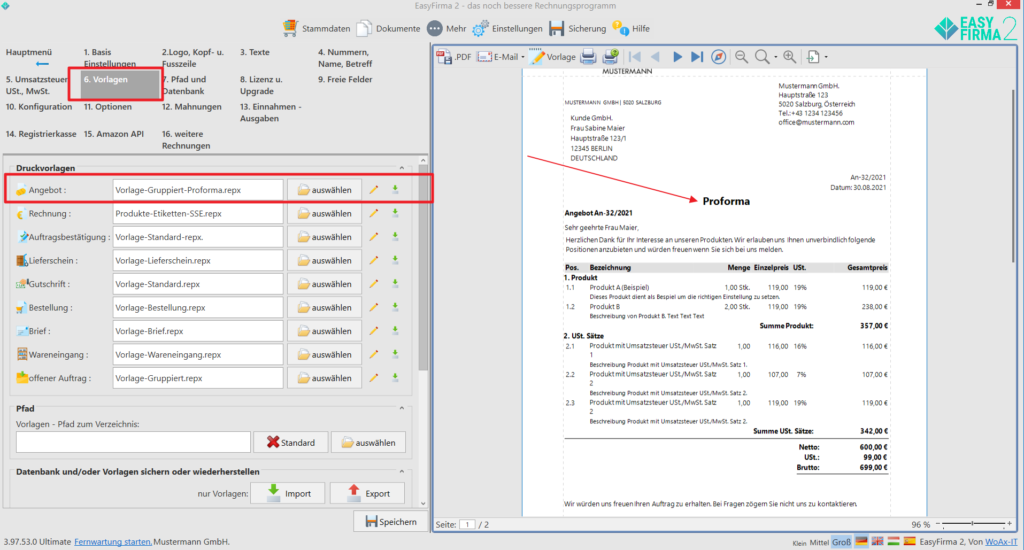The height and width of the screenshot is (550, 1024).
Task: Open 14. Registrierkasse section
Action: (x=40, y=134)
